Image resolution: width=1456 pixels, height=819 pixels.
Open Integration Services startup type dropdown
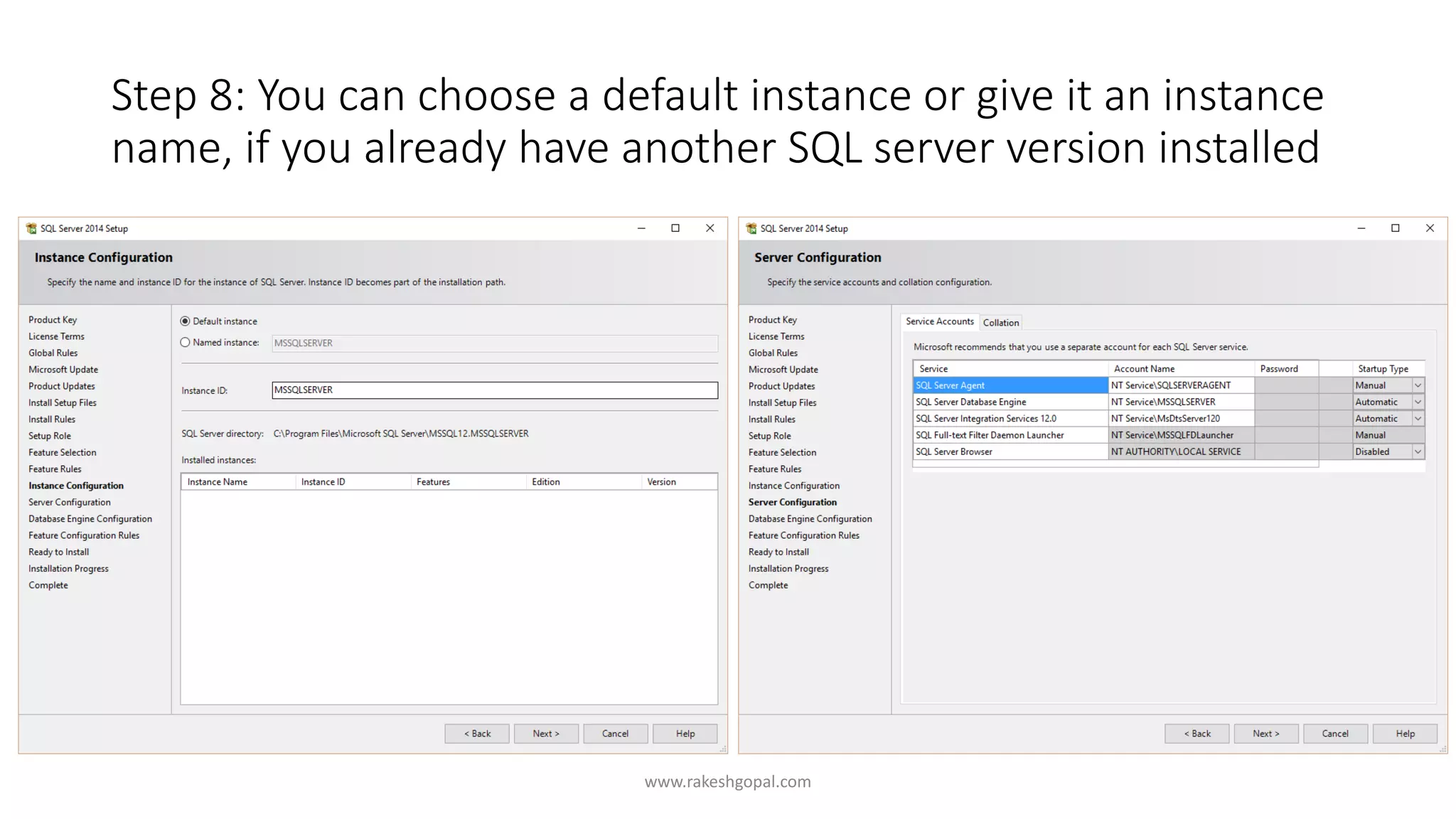[x=1418, y=419]
